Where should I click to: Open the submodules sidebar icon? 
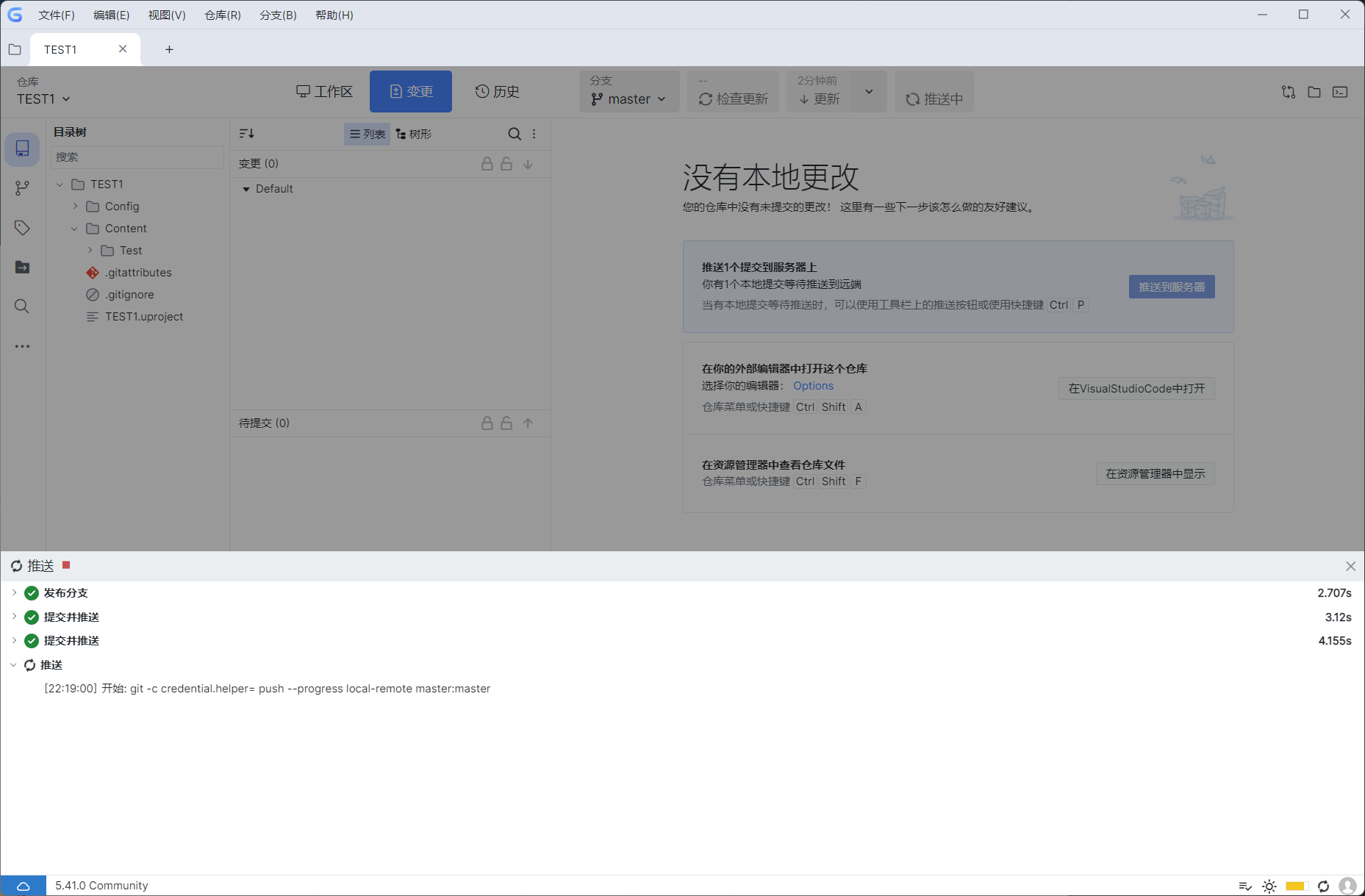point(22,267)
